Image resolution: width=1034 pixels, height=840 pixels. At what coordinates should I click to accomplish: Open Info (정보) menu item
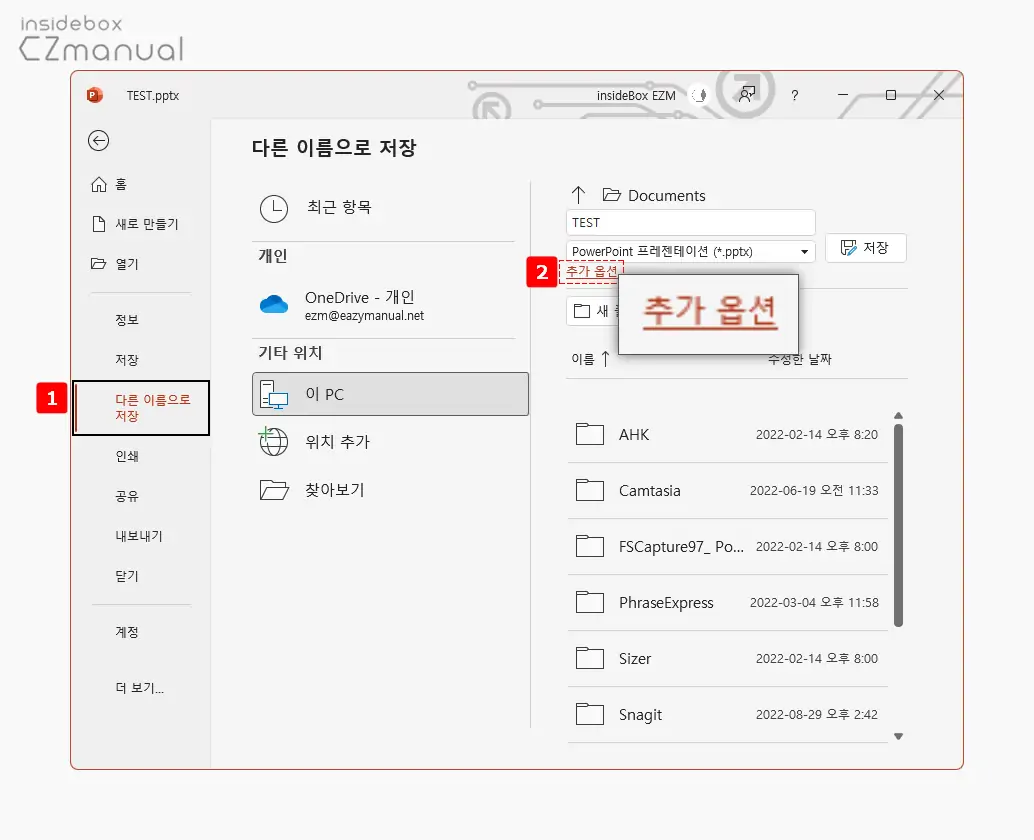click(x=127, y=320)
